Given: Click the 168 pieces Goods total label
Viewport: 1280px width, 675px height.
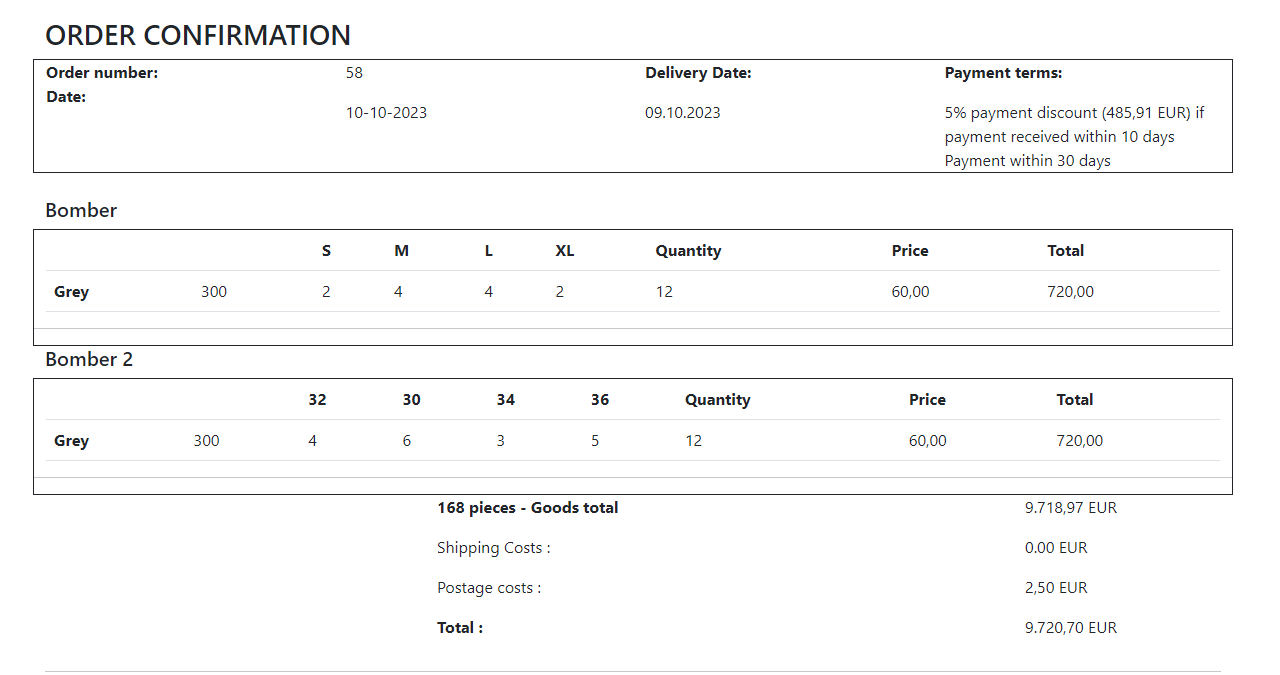Looking at the screenshot, I should point(527,508).
